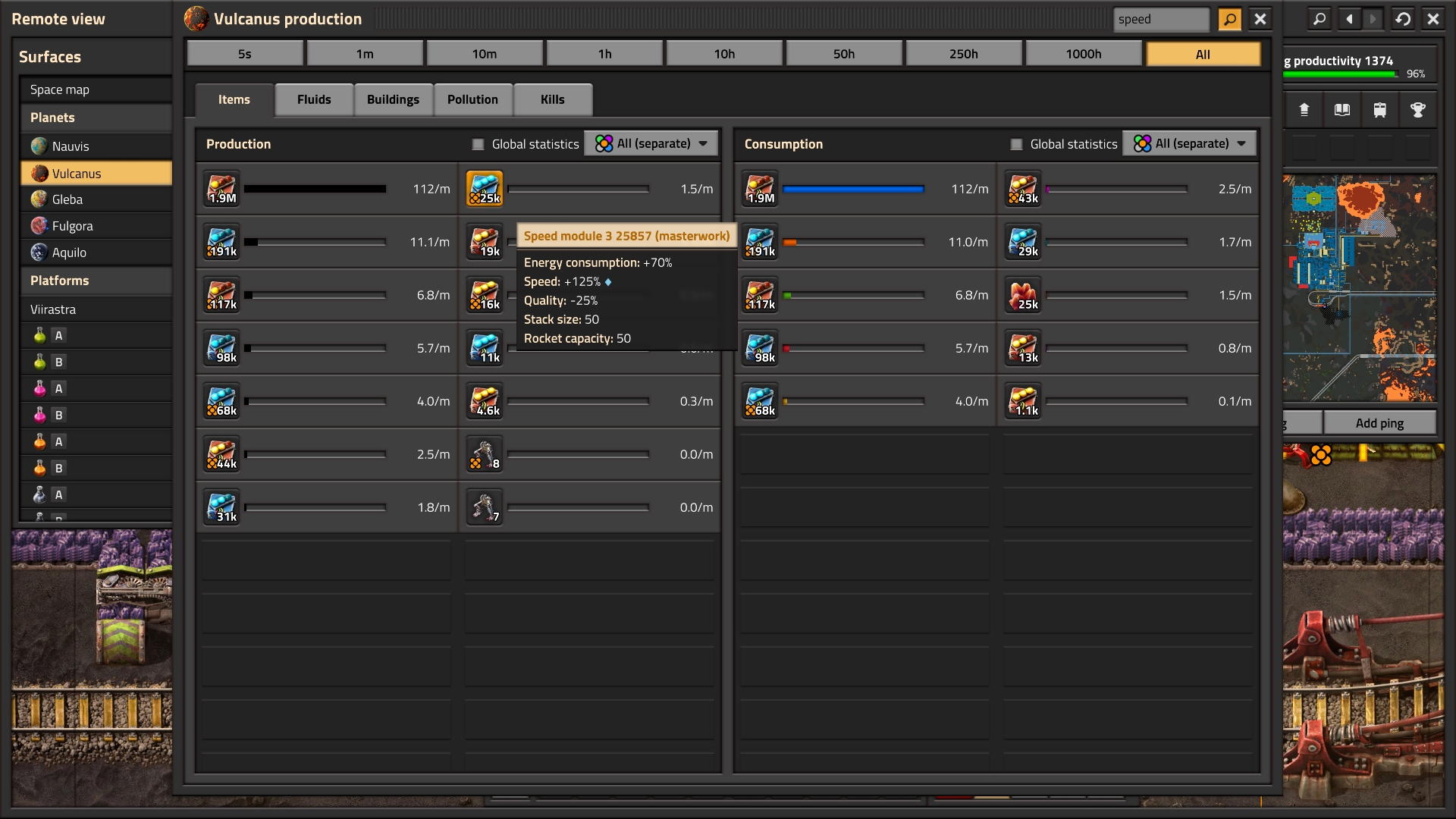Click the 98k item icon in Production
This screenshot has width=1456, height=819.
coord(221,348)
